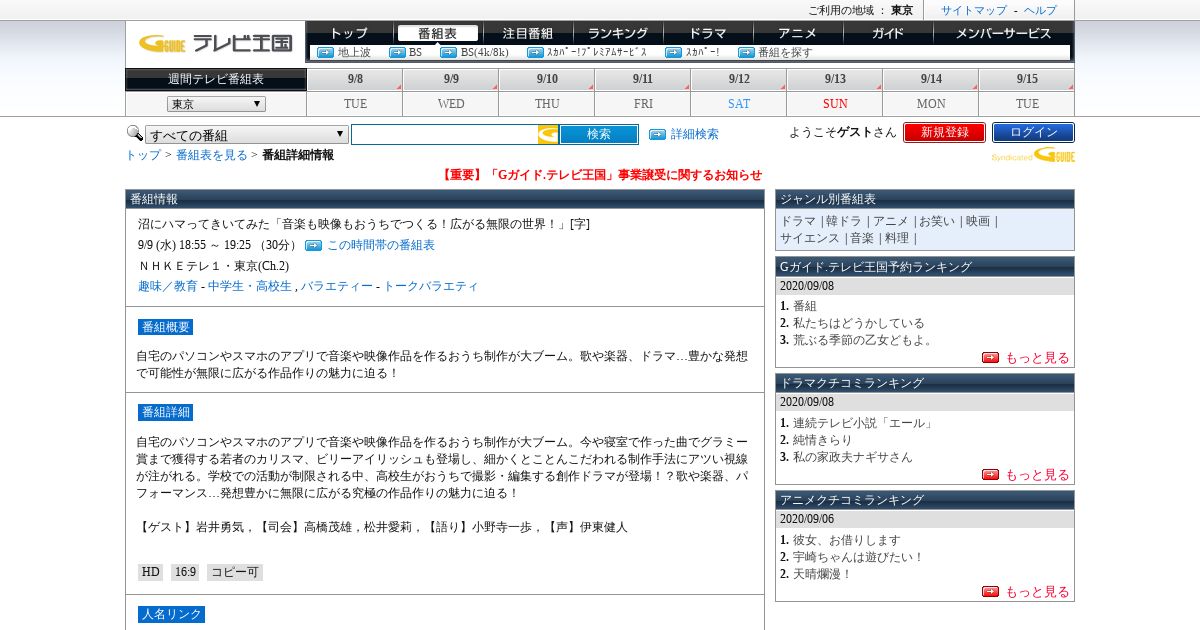
Task: Click arrow icon next to 詳細検索
Action: (x=657, y=134)
